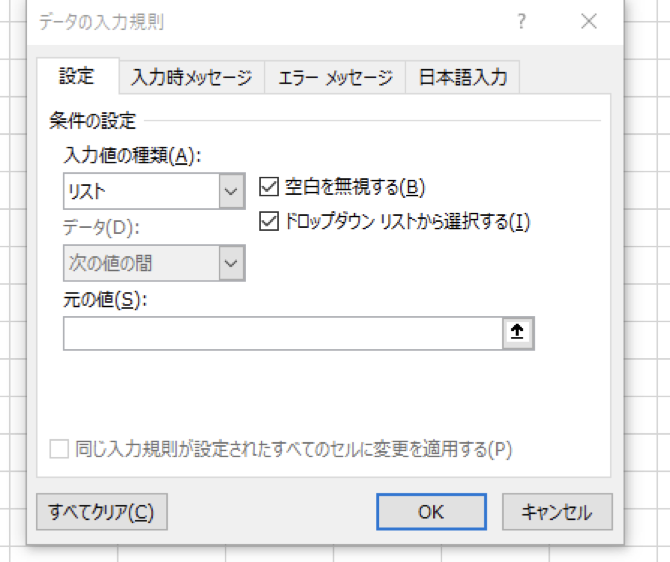
Task: Click the OK button
Action: tap(431, 512)
